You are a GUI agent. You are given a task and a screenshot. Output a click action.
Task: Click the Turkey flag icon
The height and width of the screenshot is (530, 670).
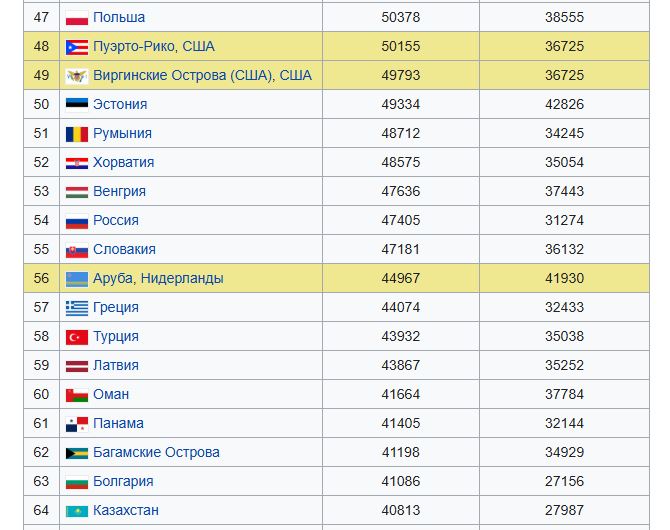(x=77, y=337)
